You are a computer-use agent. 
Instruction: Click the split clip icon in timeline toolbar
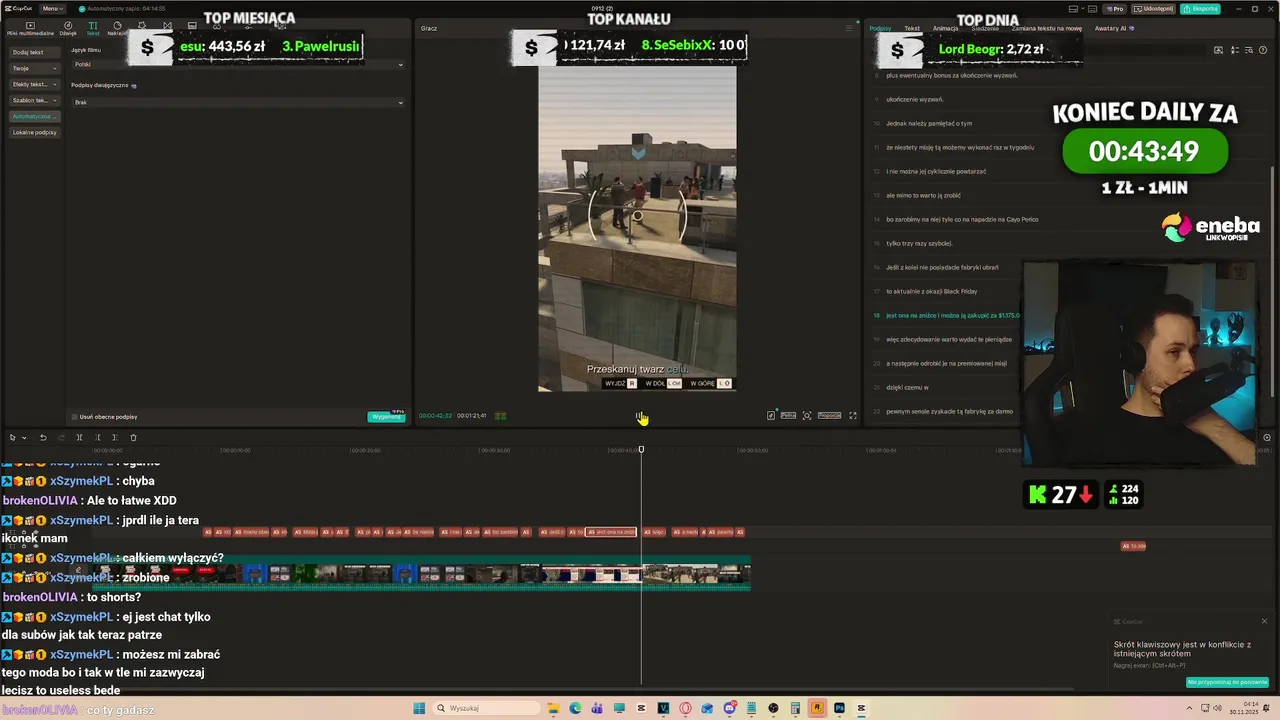[x=79, y=437]
